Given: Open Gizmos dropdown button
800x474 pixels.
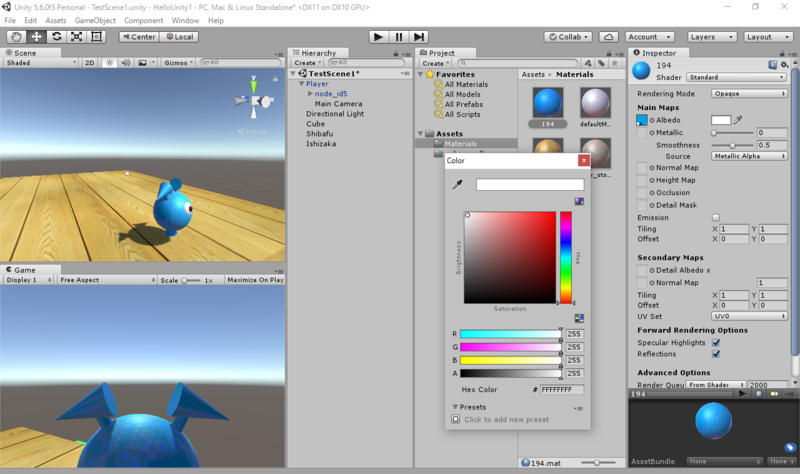Looking at the screenshot, I should click(x=178, y=63).
